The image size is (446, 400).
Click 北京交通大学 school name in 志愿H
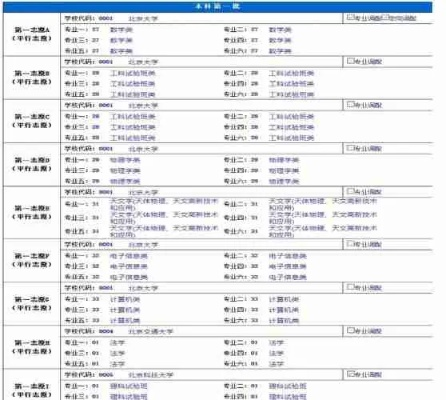(151, 331)
